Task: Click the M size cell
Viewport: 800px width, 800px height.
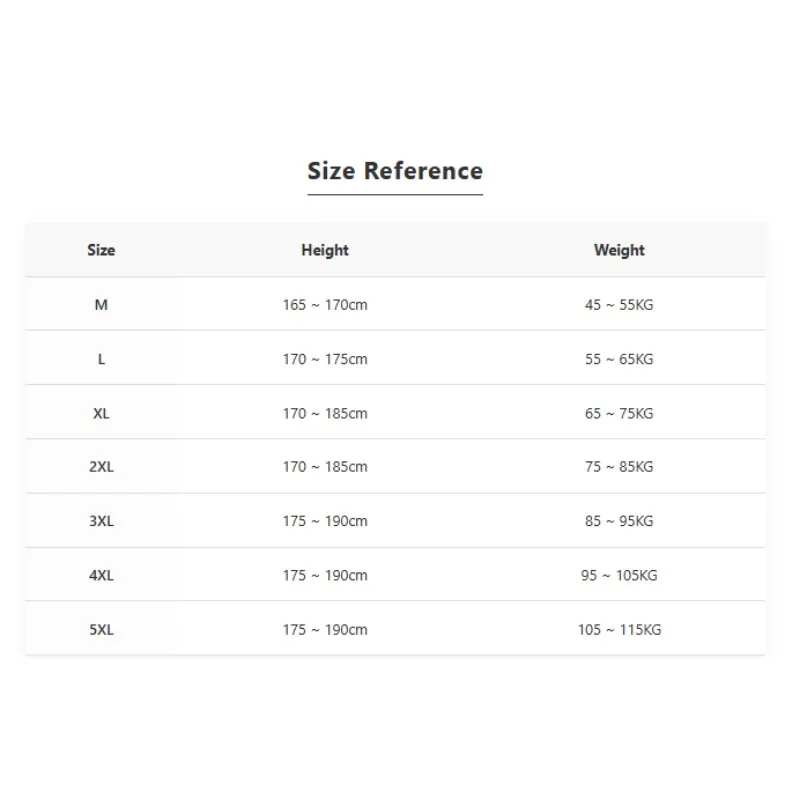Action: coord(101,305)
